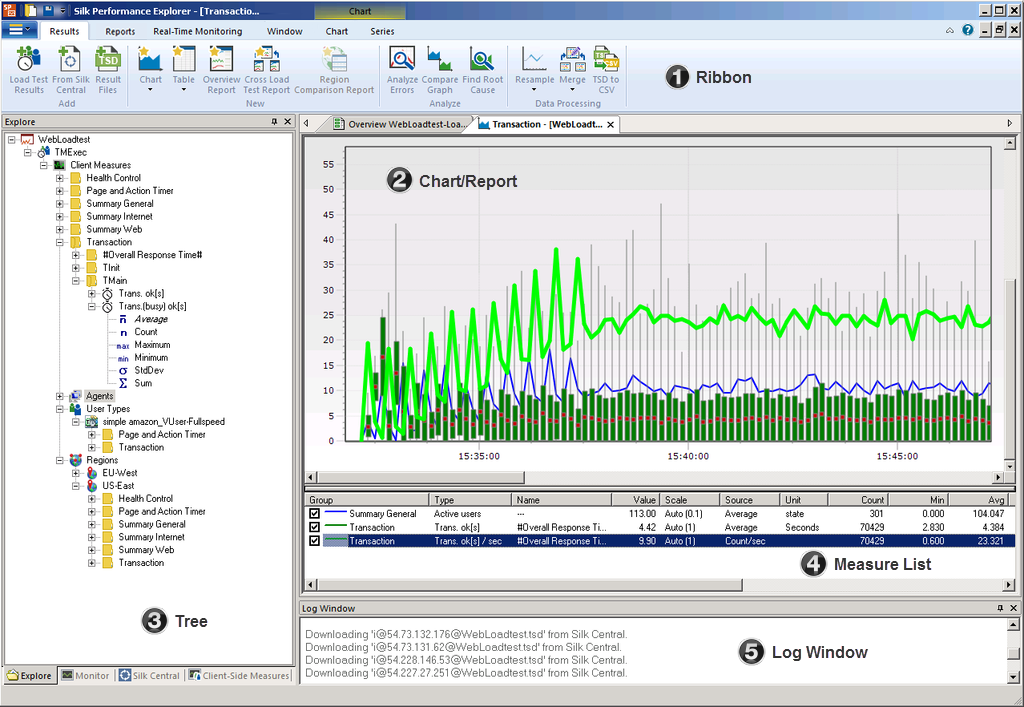Switch to the Real-Time Monitoring ribbon tab

pyautogui.click(x=197, y=31)
